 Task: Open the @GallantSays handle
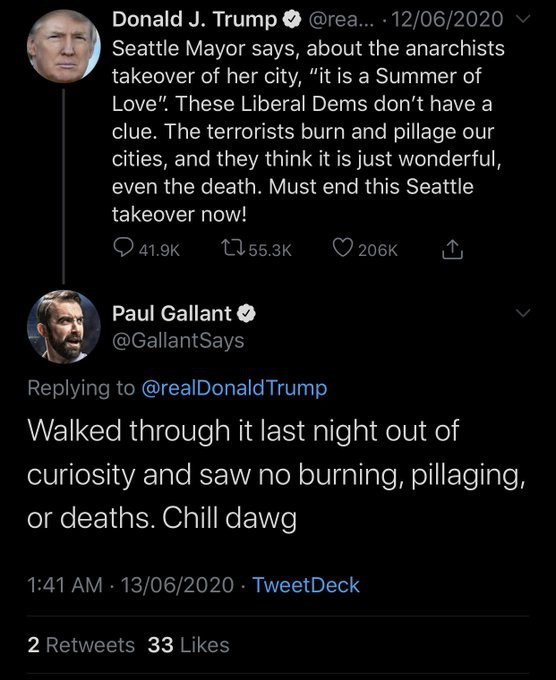[178, 341]
